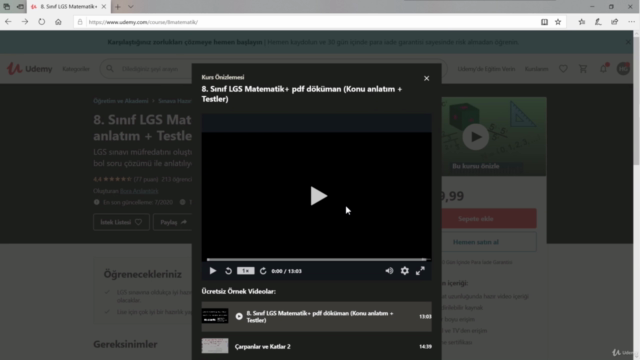Open Udemy'de Eğitim Verin link

pyautogui.click(x=486, y=69)
